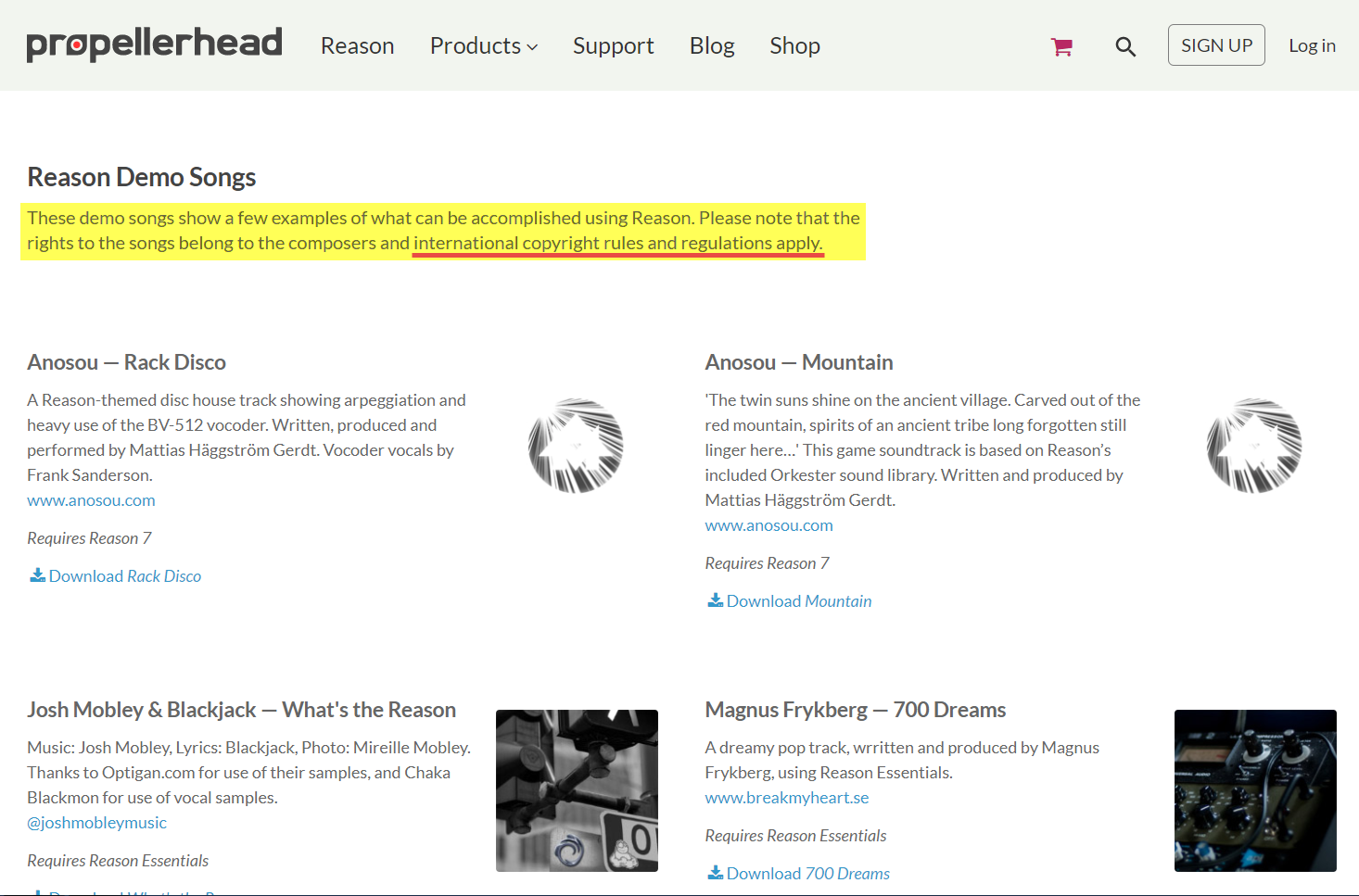Open the @joshmobleymusic link
Viewport: 1359px width, 896px height.
click(96, 823)
